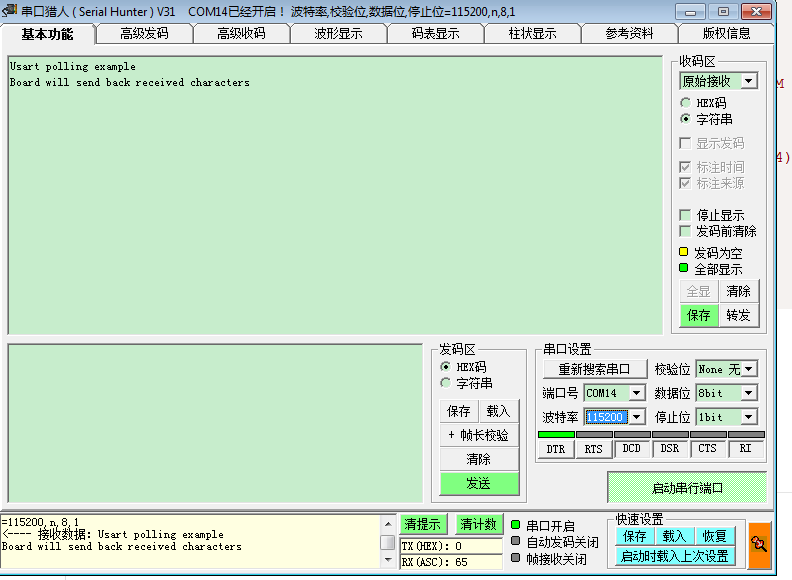Click the log scrollbar up arrow

tap(387, 524)
